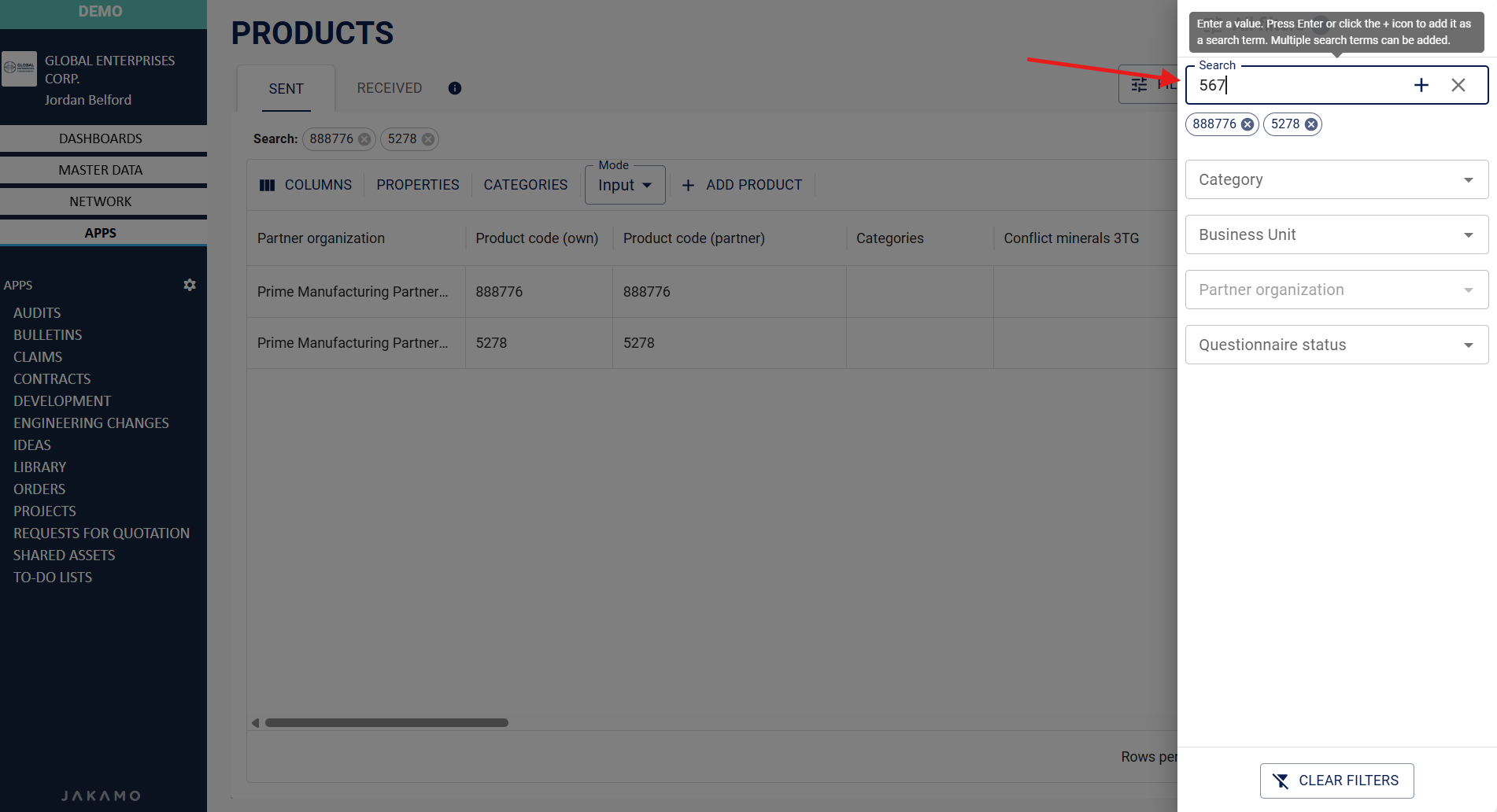1497x812 pixels.
Task: Click the plus icon to add search term
Action: (1421, 85)
